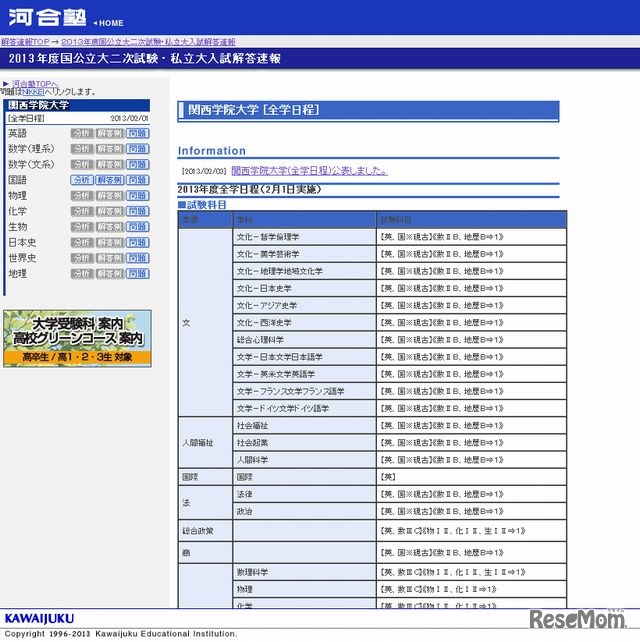Open 2013年度国公立大二次試験・私立大入試解答速報 breadcrumb link
The image size is (640, 642).
click(x=148, y=42)
